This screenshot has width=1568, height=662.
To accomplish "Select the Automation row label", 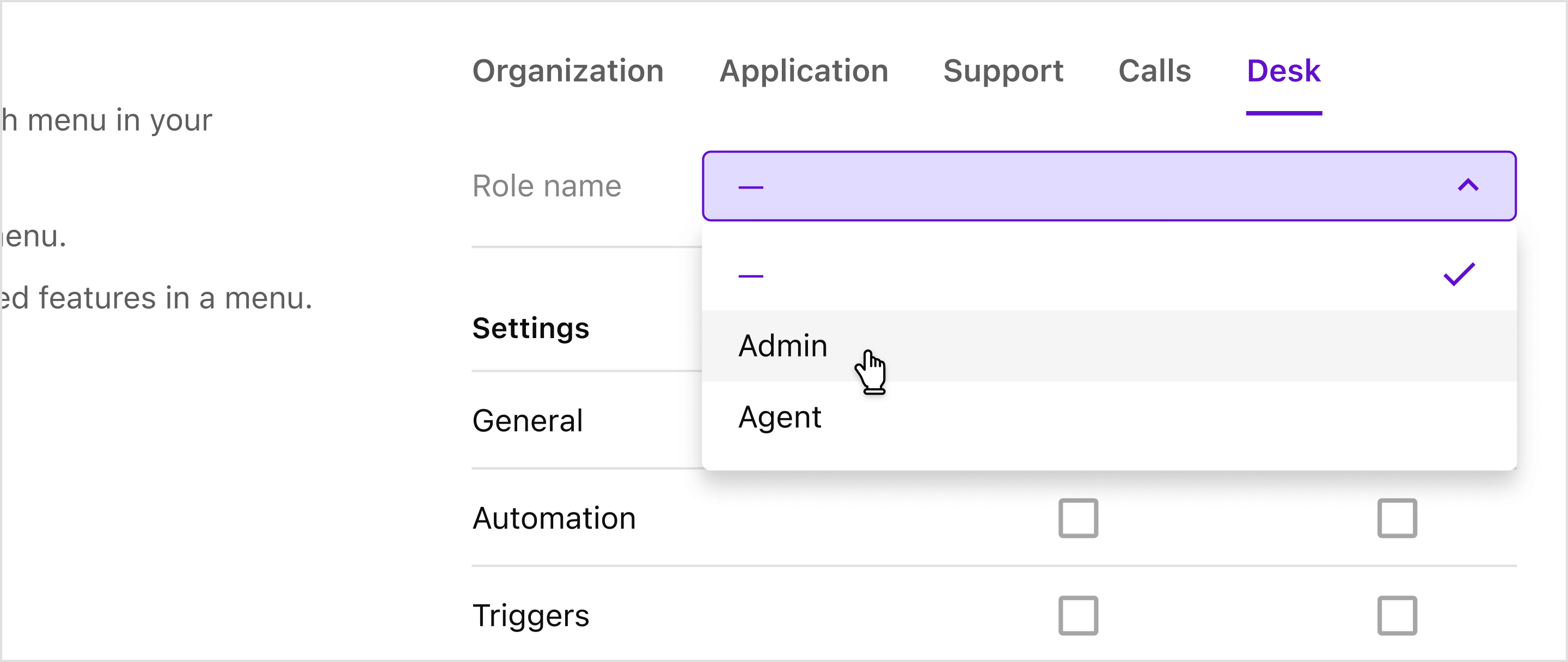I will pos(554,518).
